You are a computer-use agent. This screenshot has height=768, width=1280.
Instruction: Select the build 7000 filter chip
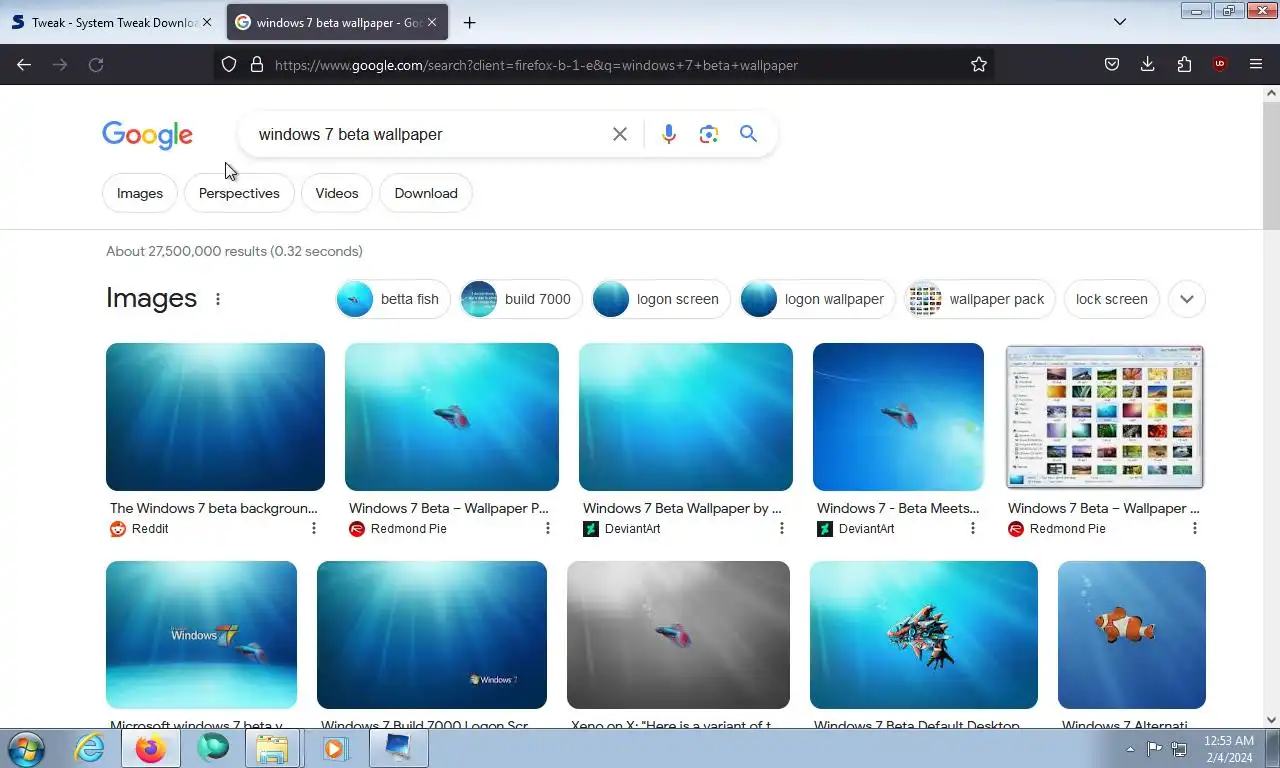point(521,299)
